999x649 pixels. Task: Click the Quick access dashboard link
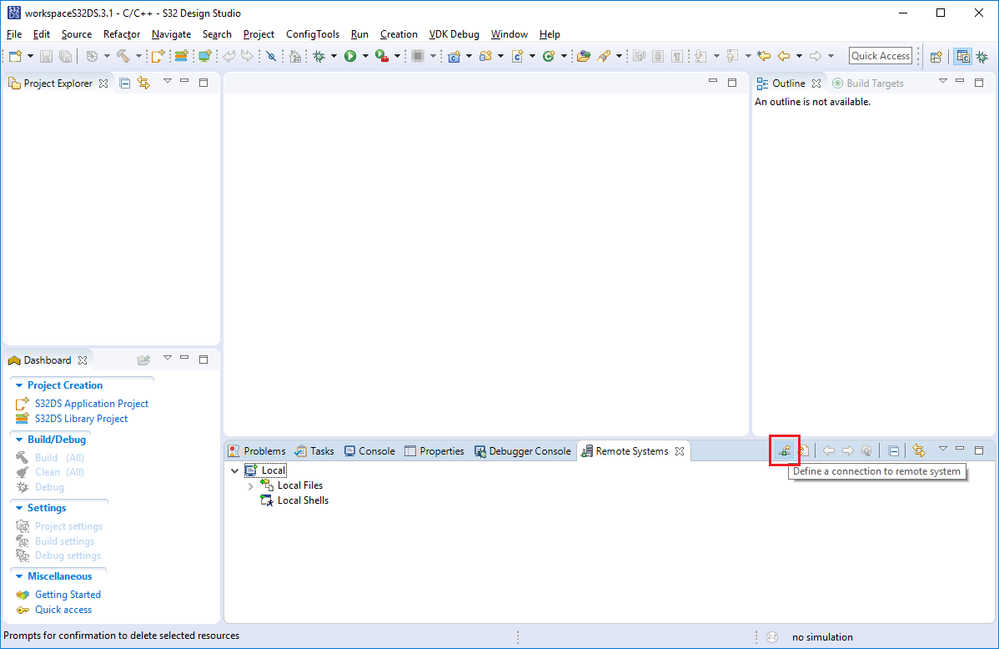tap(63, 610)
